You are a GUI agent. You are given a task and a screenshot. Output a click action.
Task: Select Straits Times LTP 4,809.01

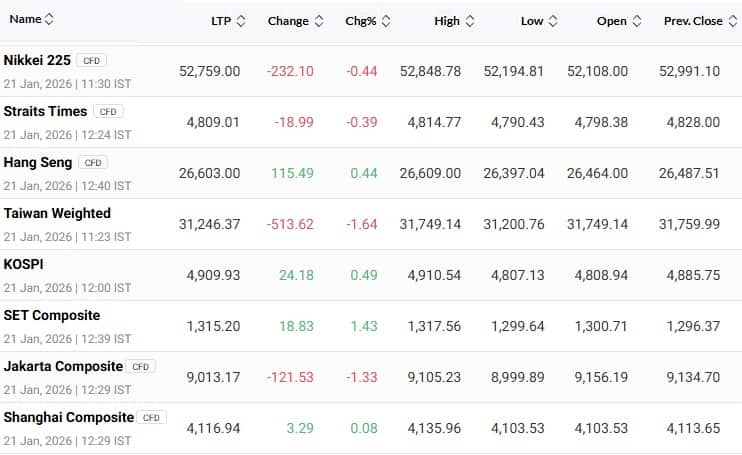pyautogui.click(x=213, y=122)
